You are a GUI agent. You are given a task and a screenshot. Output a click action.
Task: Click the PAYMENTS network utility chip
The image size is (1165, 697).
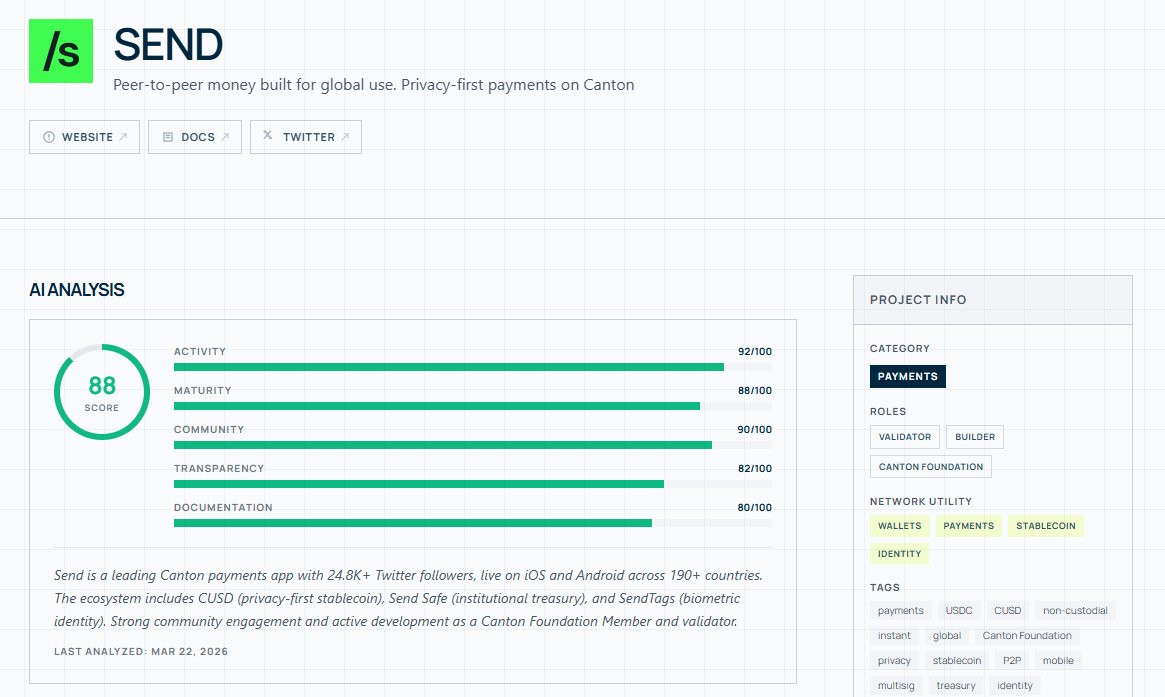pos(968,526)
